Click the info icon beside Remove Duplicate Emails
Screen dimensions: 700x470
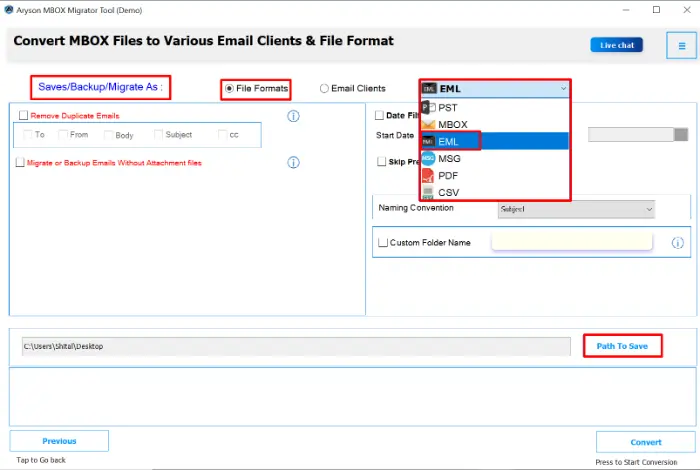pos(293,116)
